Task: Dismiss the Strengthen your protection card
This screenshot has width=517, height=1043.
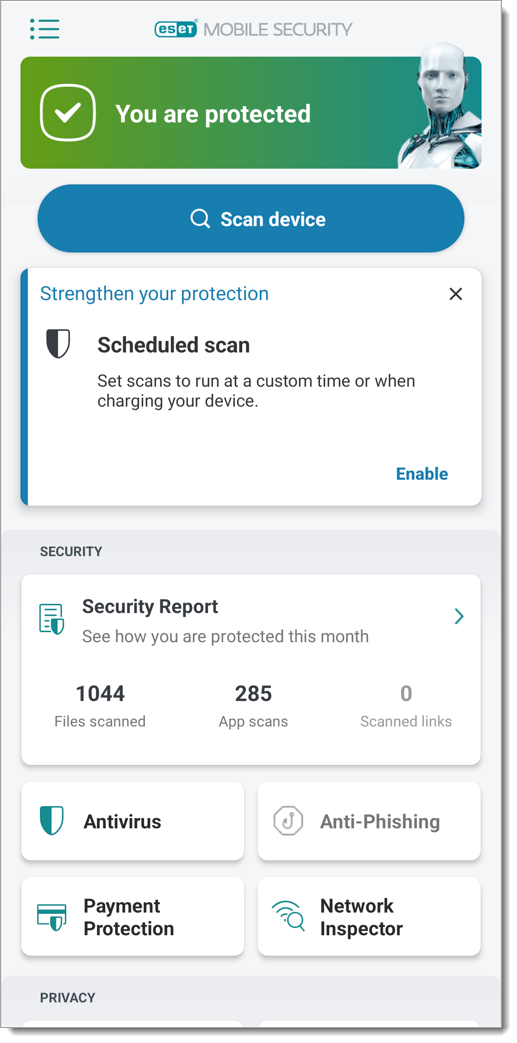Action: tap(456, 294)
